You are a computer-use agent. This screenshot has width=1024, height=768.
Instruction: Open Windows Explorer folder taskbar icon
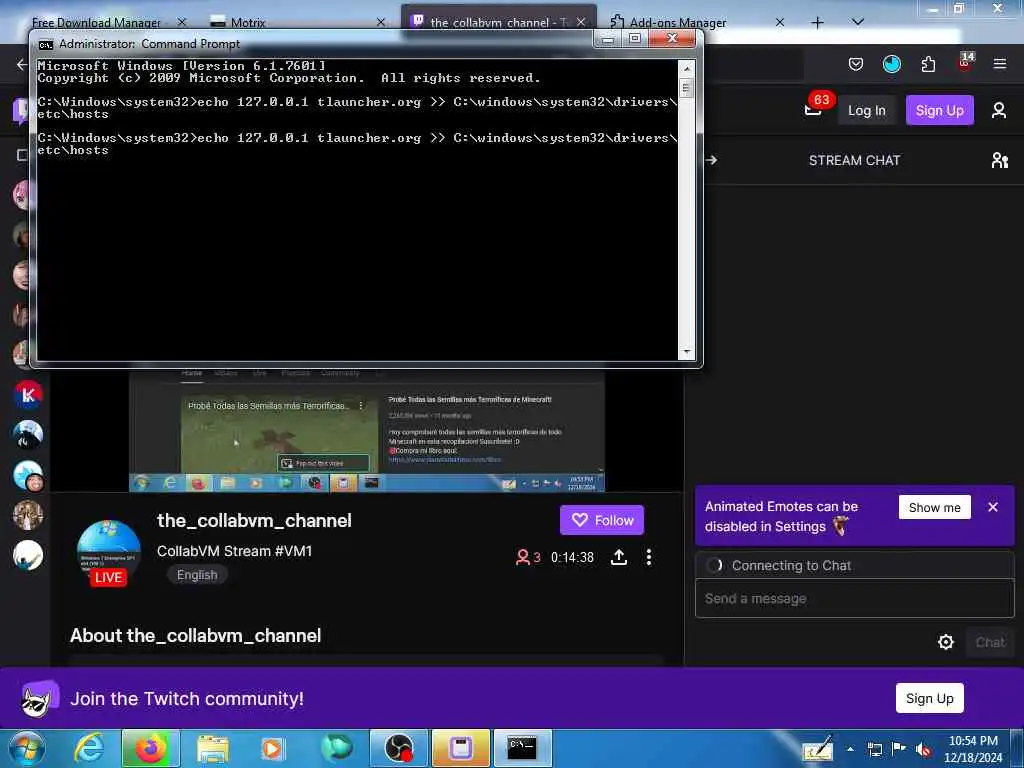coord(213,749)
